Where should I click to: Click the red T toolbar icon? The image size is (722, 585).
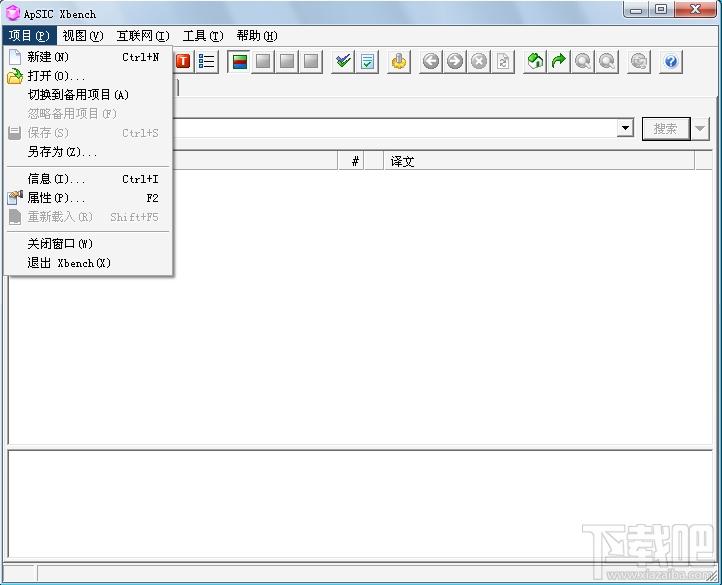183,61
